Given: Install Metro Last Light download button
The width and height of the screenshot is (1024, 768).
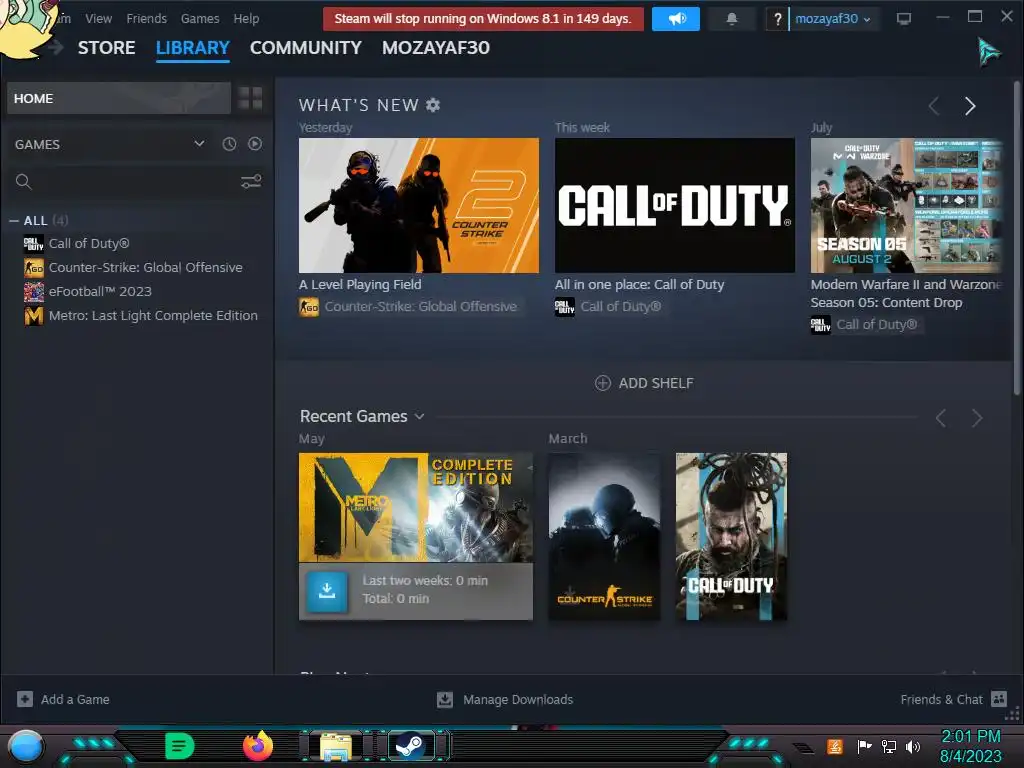Looking at the screenshot, I should [327, 591].
